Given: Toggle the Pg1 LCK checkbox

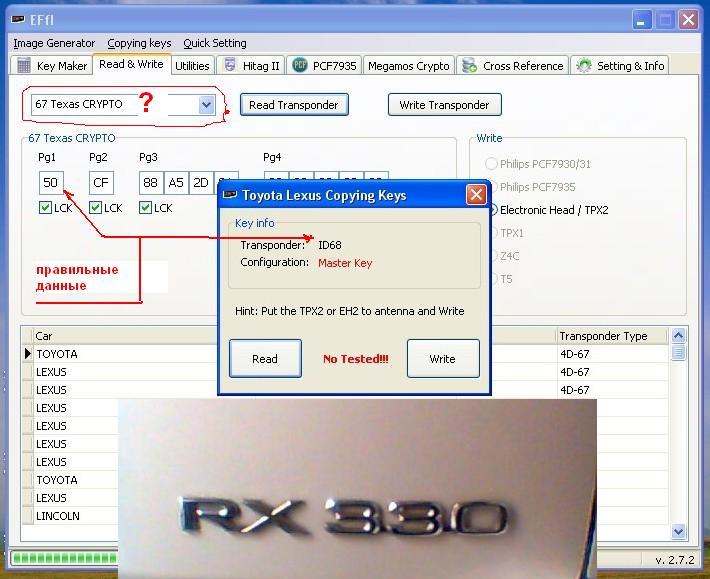Looking at the screenshot, I should [x=45, y=208].
